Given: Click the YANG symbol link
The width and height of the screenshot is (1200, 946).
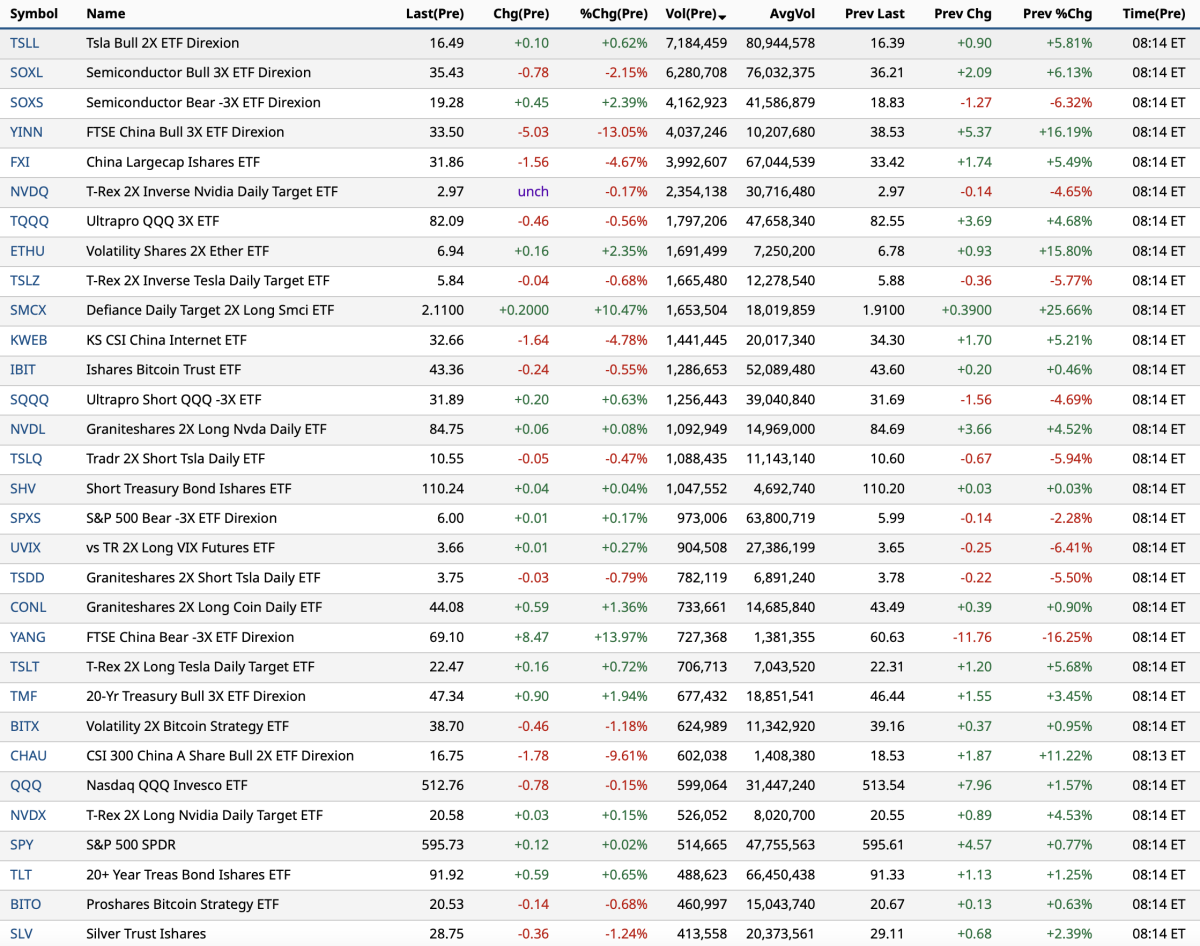Looking at the screenshot, I should click(28, 637).
